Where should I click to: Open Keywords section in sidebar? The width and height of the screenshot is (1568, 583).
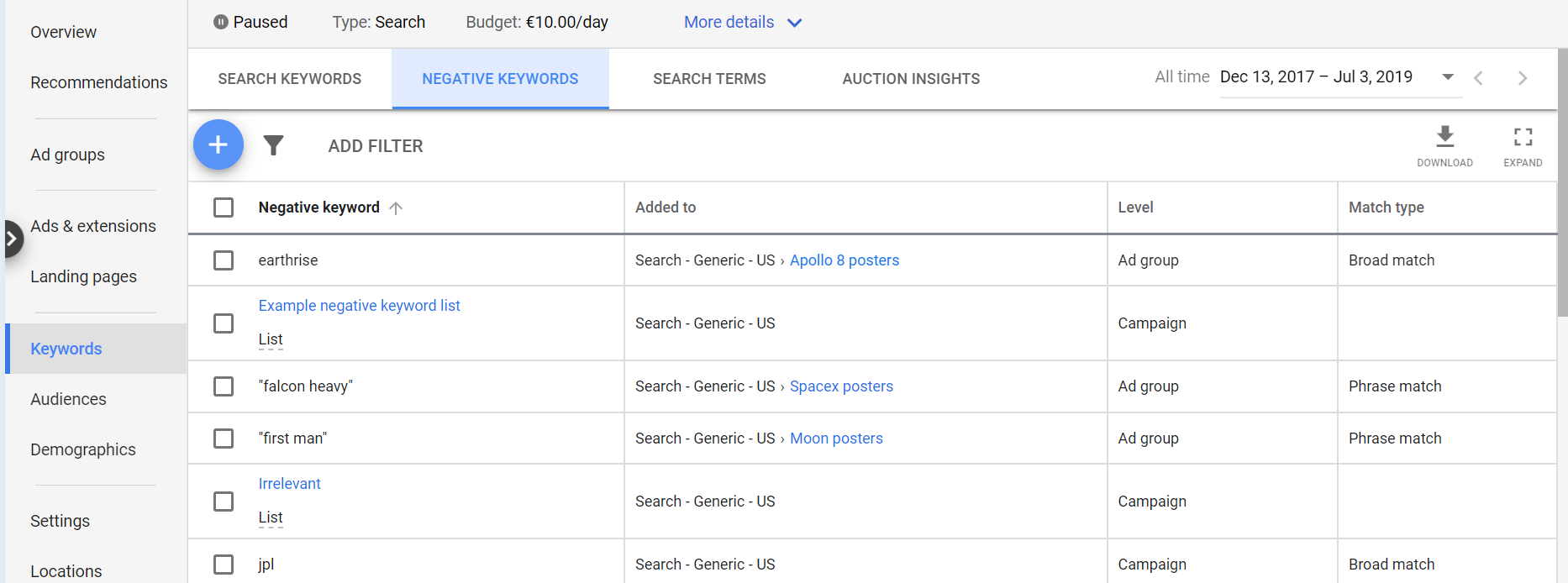(66, 349)
